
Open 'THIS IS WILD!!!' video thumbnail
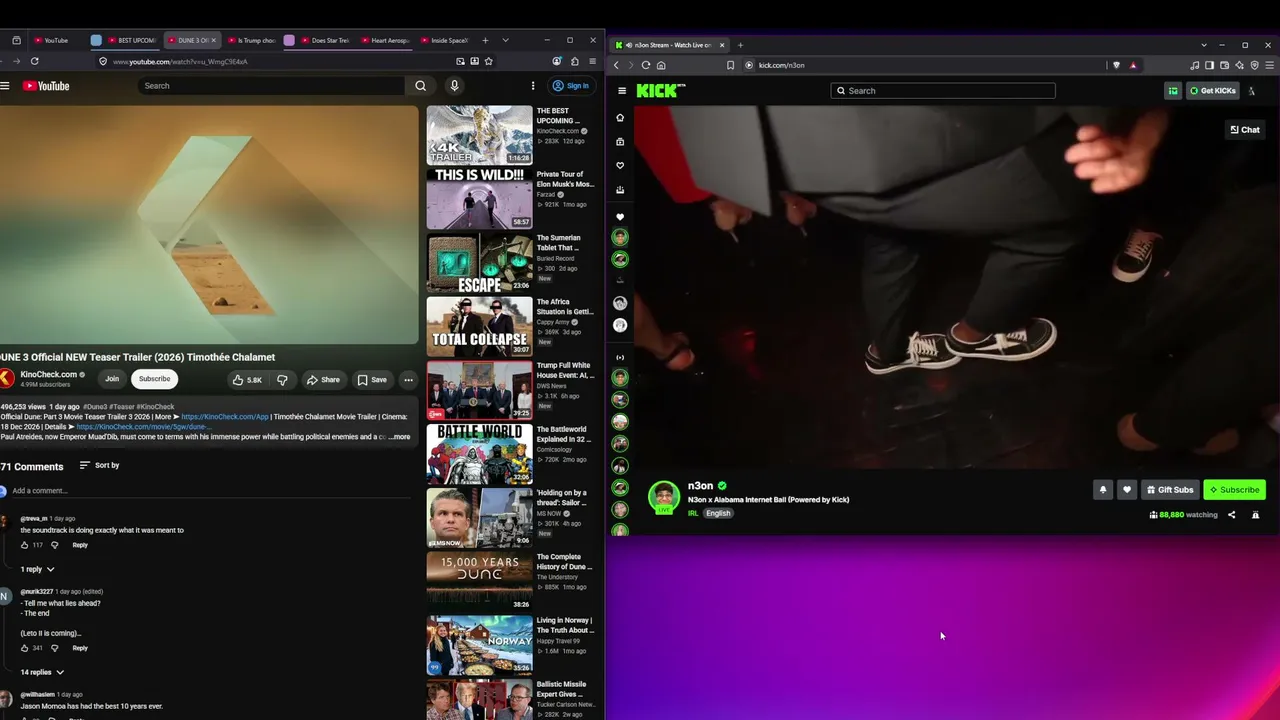480,198
